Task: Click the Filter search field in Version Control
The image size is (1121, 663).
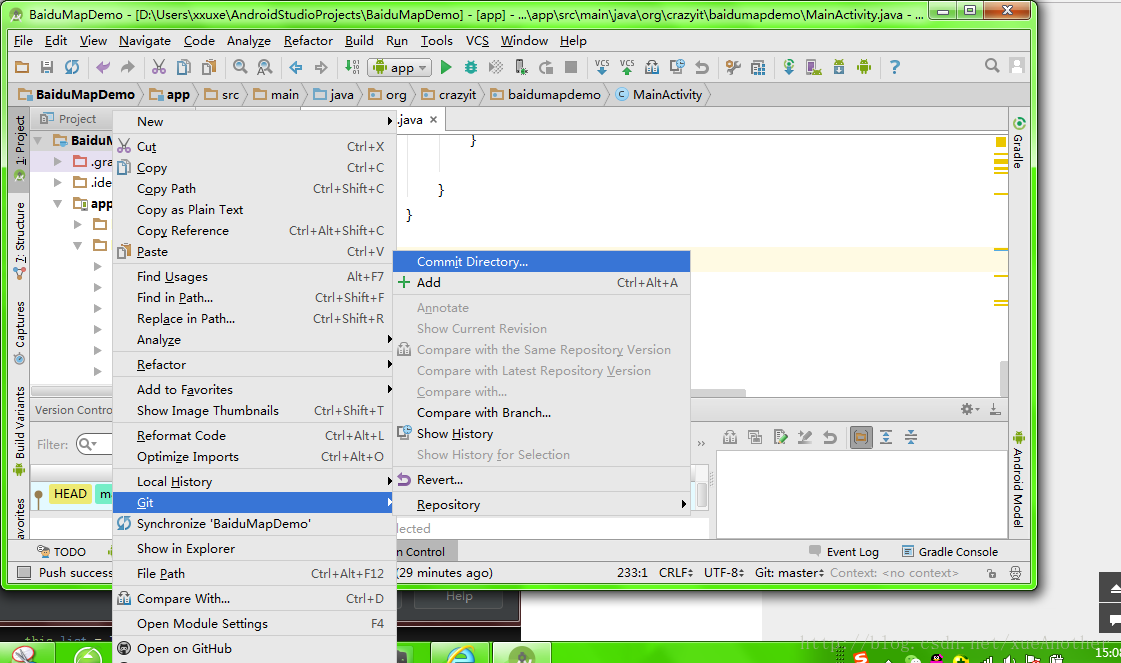Action: [x=94, y=444]
